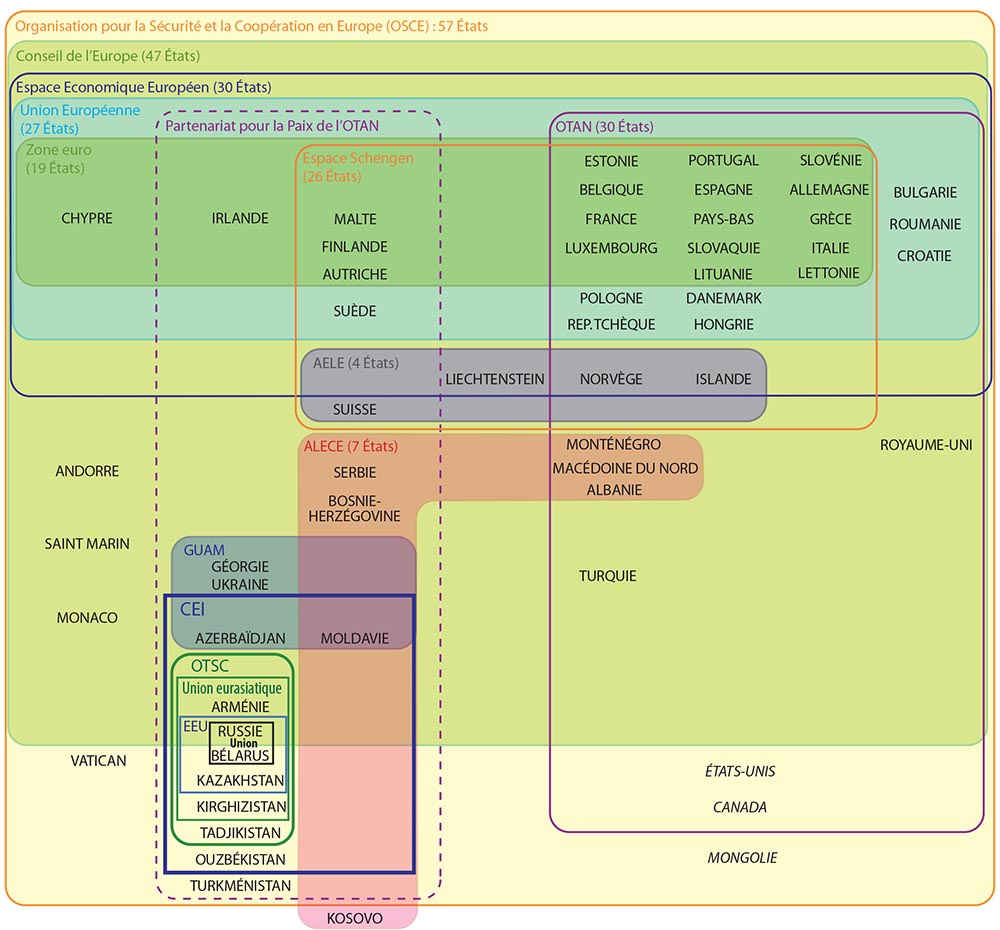This screenshot has width=1000, height=930.
Task: Select the TURQUIE country label
Action: 608,576
